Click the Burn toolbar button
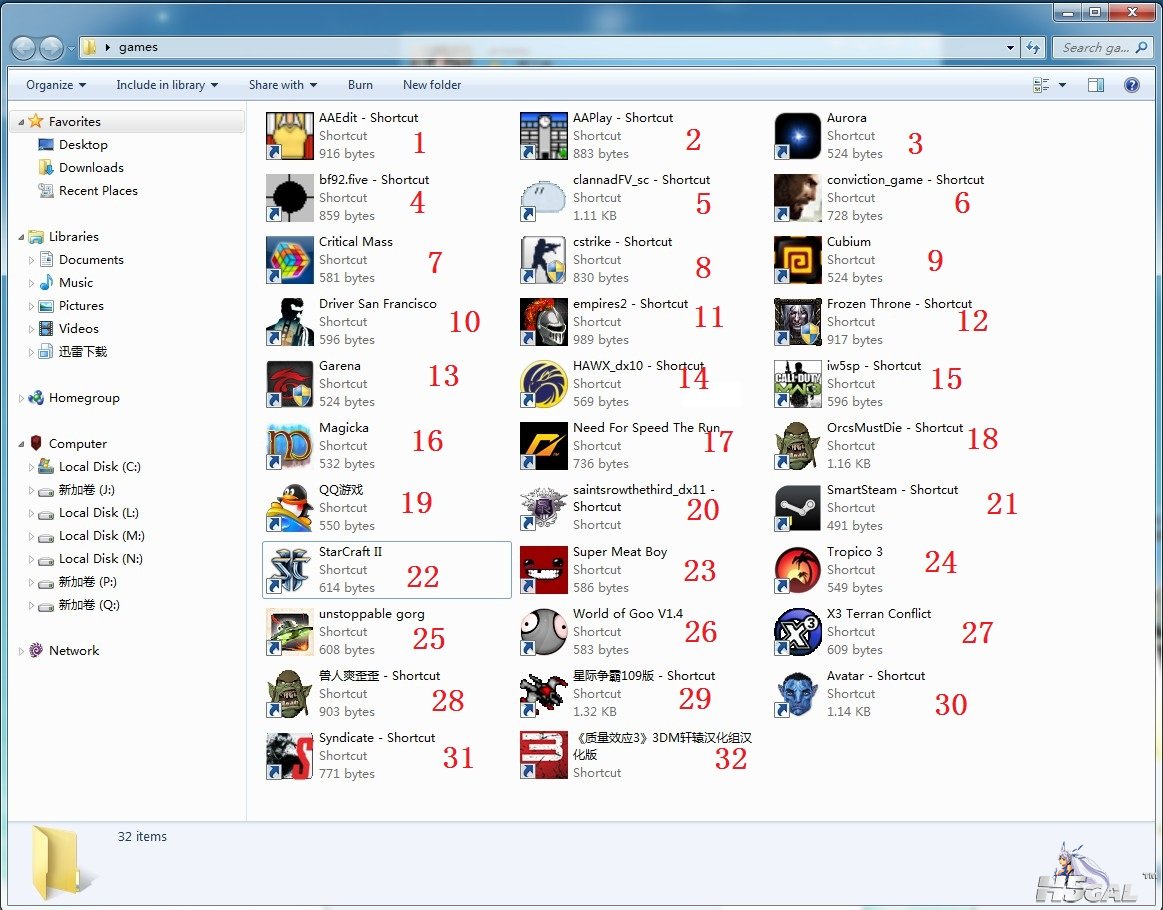The height and width of the screenshot is (910, 1163). click(360, 85)
